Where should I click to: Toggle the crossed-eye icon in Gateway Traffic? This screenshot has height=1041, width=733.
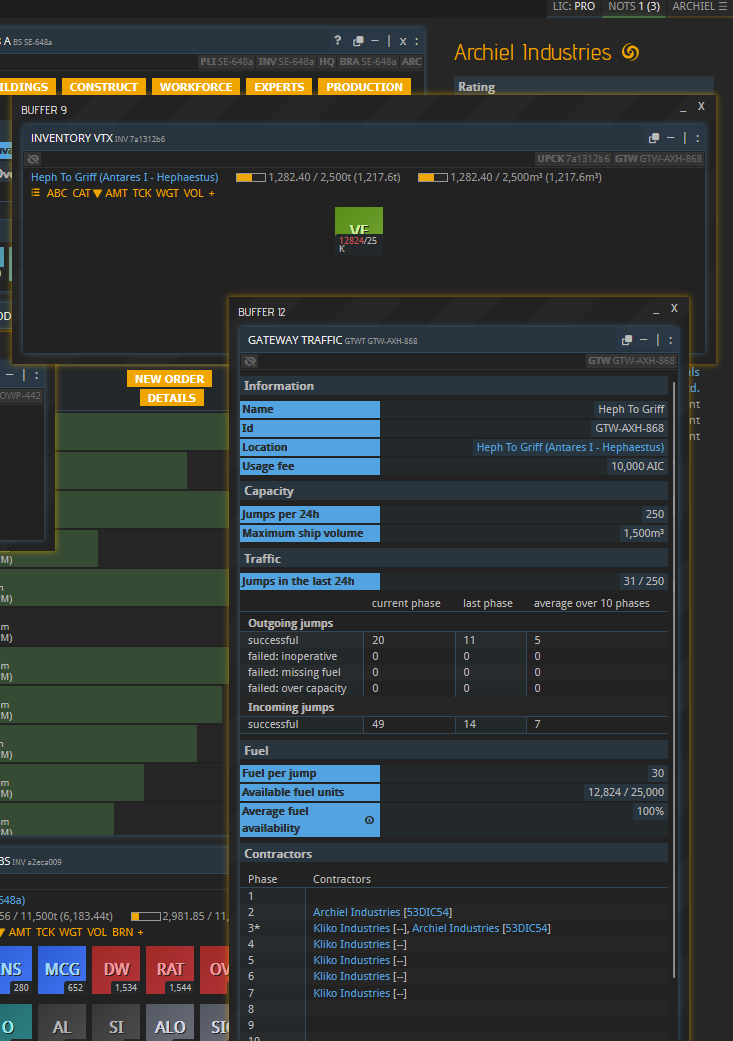[x=251, y=361]
